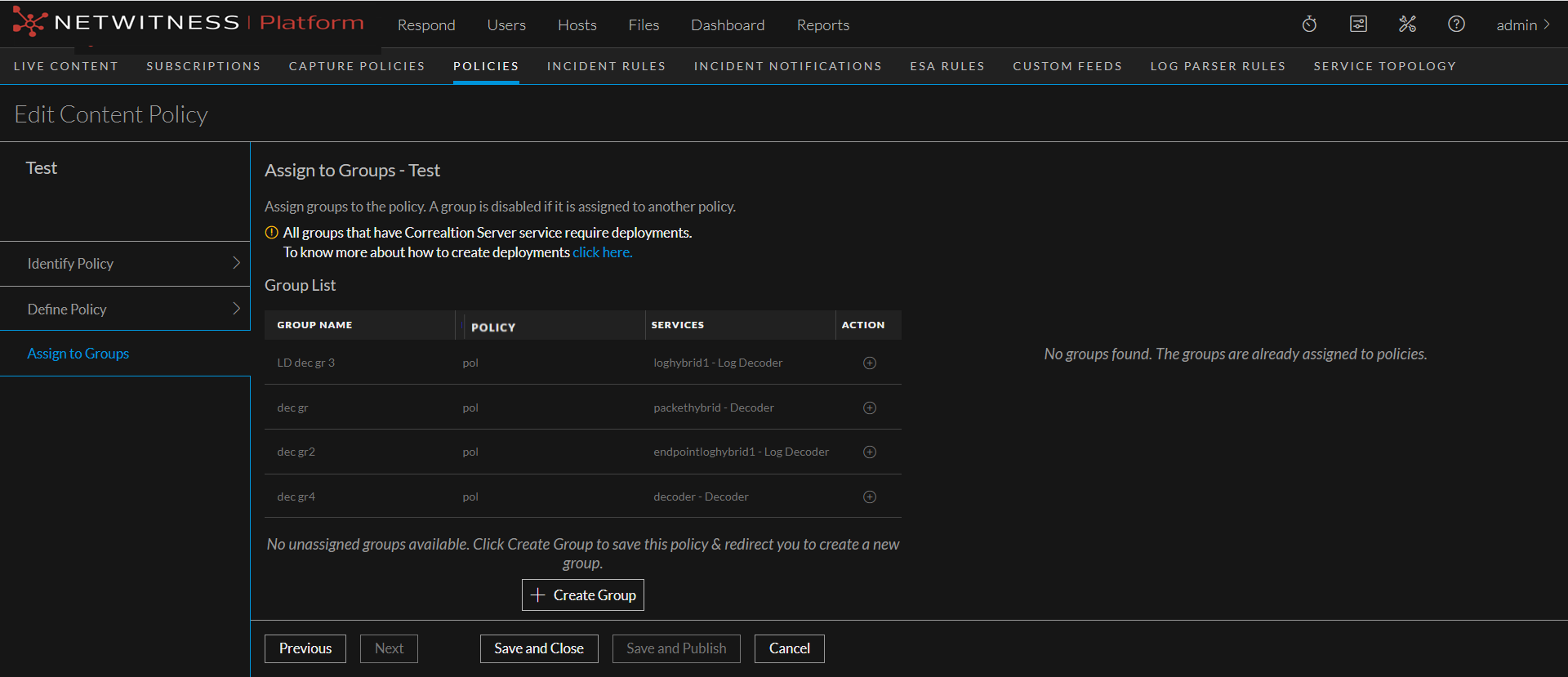
Task: Switch to Capture Policies tab
Action: (357, 66)
